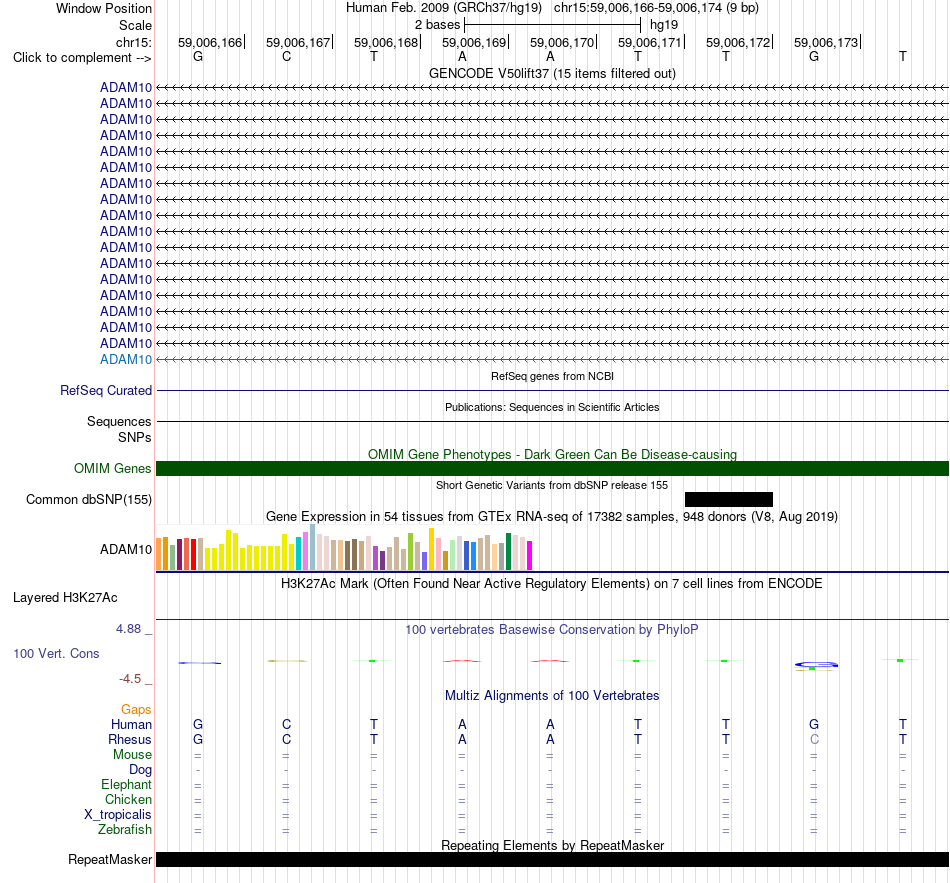The width and height of the screenshot is (950, 883).
Task: Click the SNPs track label
Action: 135,438
